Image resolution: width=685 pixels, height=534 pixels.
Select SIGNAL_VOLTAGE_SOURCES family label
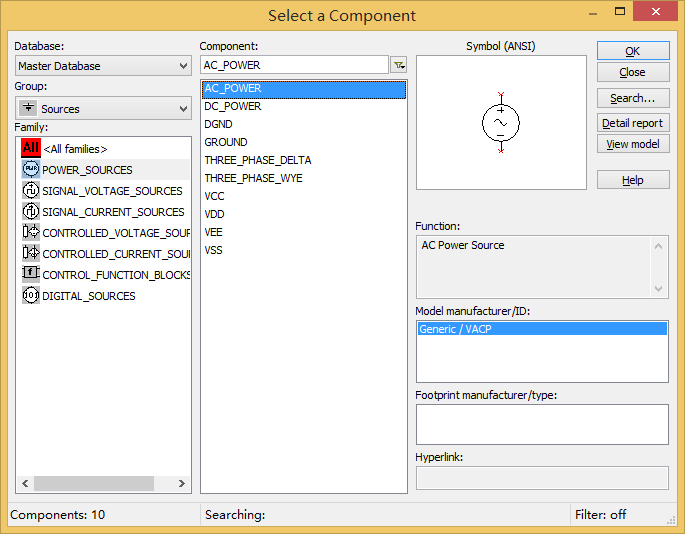(112, 191)
